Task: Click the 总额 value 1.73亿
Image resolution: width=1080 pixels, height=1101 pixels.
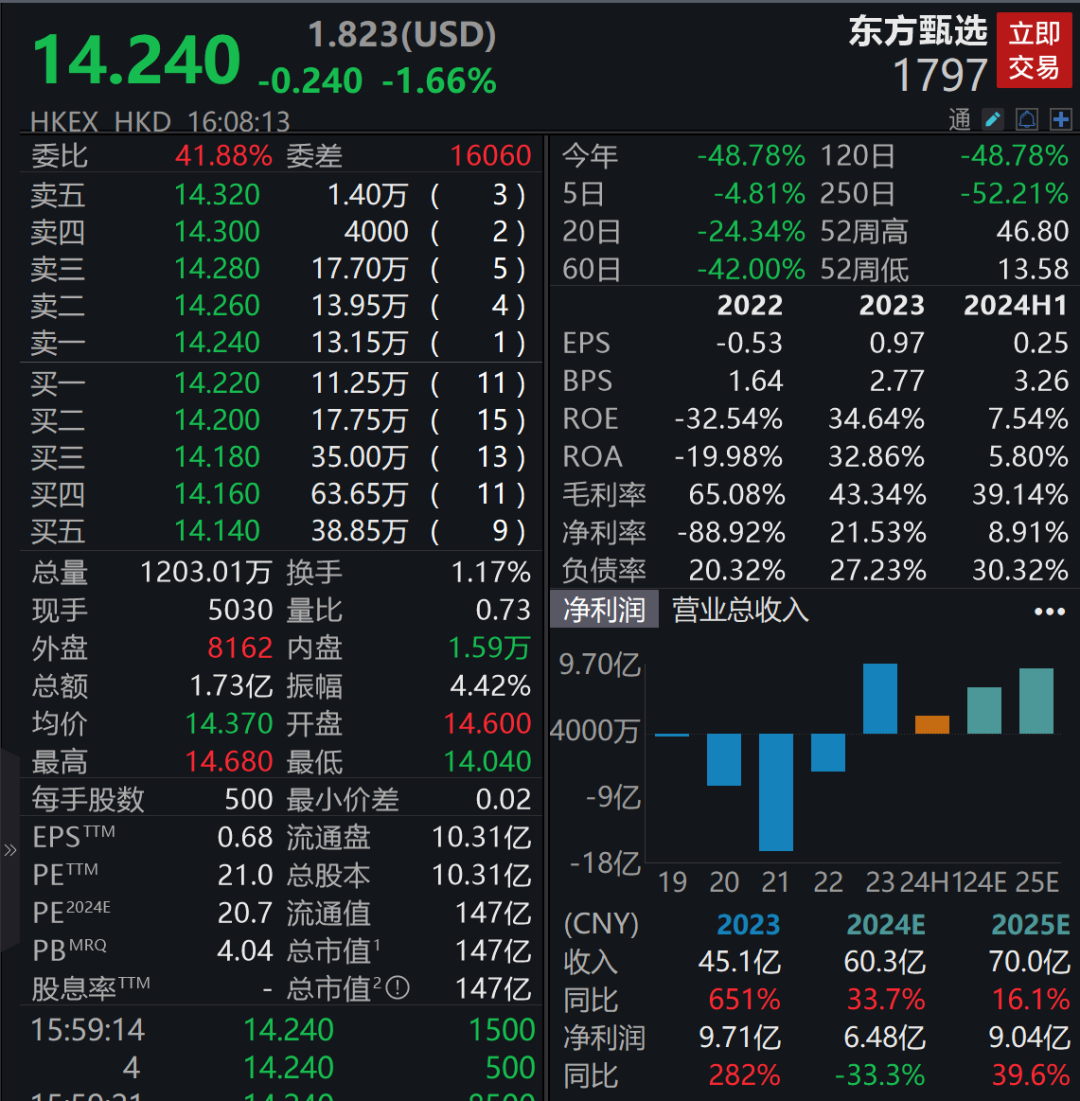Action: 232,686
